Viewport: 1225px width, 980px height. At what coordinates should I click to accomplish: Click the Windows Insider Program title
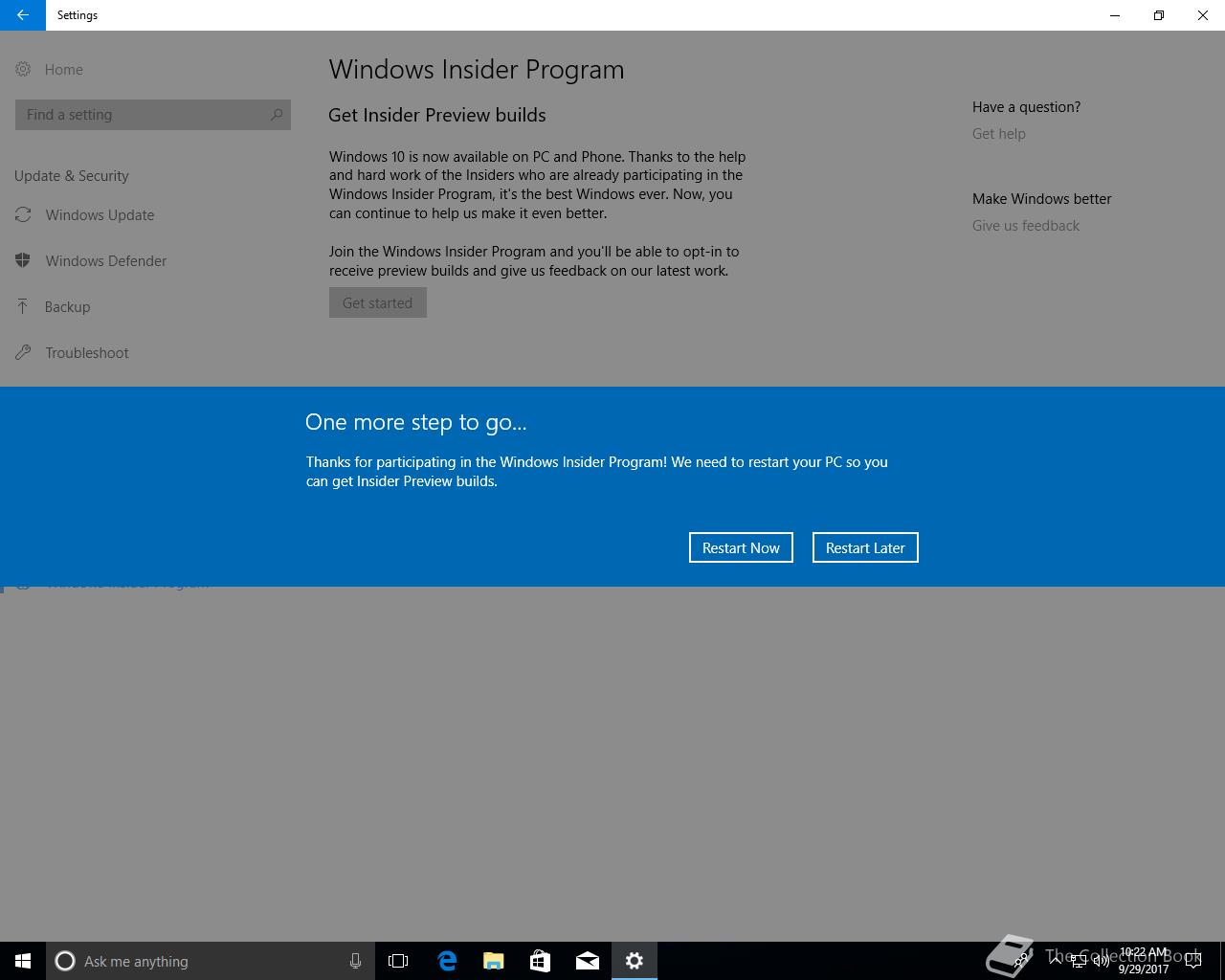click(477, 69)
